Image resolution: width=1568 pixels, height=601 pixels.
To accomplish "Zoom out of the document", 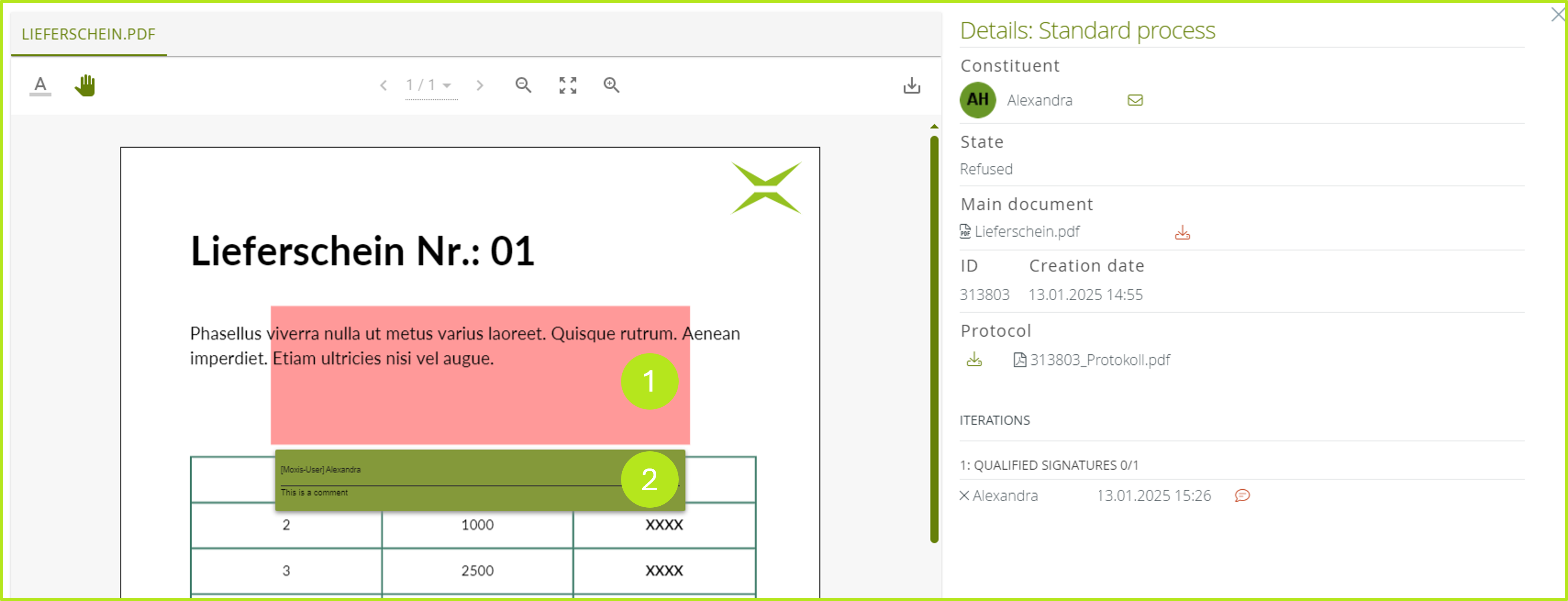I will pos(523,85).
